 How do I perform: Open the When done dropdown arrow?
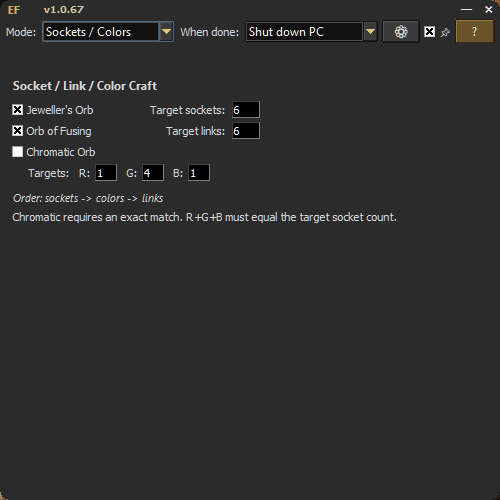370,32
